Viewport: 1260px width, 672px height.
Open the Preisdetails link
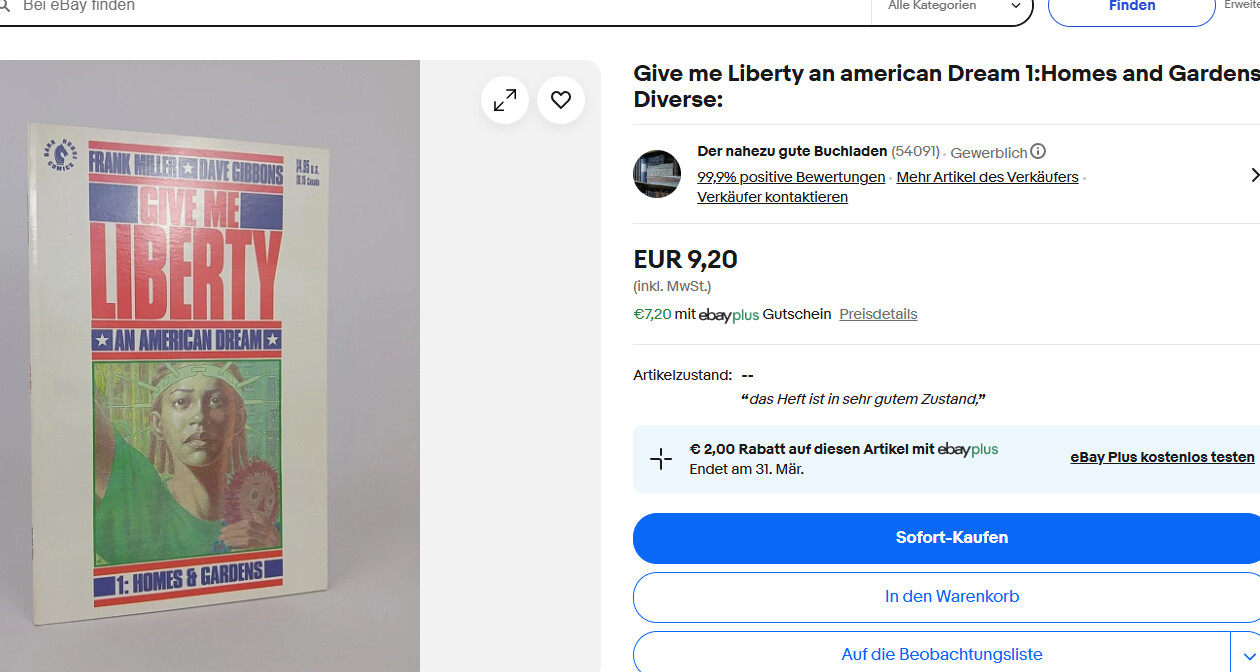point(878,314)
